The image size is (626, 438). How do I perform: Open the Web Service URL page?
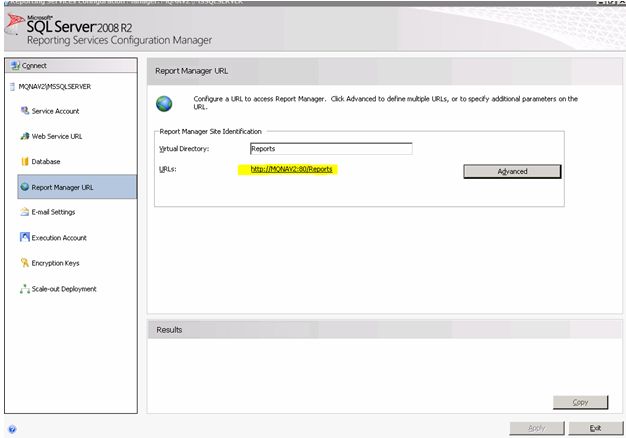click(x=57, y=137)
